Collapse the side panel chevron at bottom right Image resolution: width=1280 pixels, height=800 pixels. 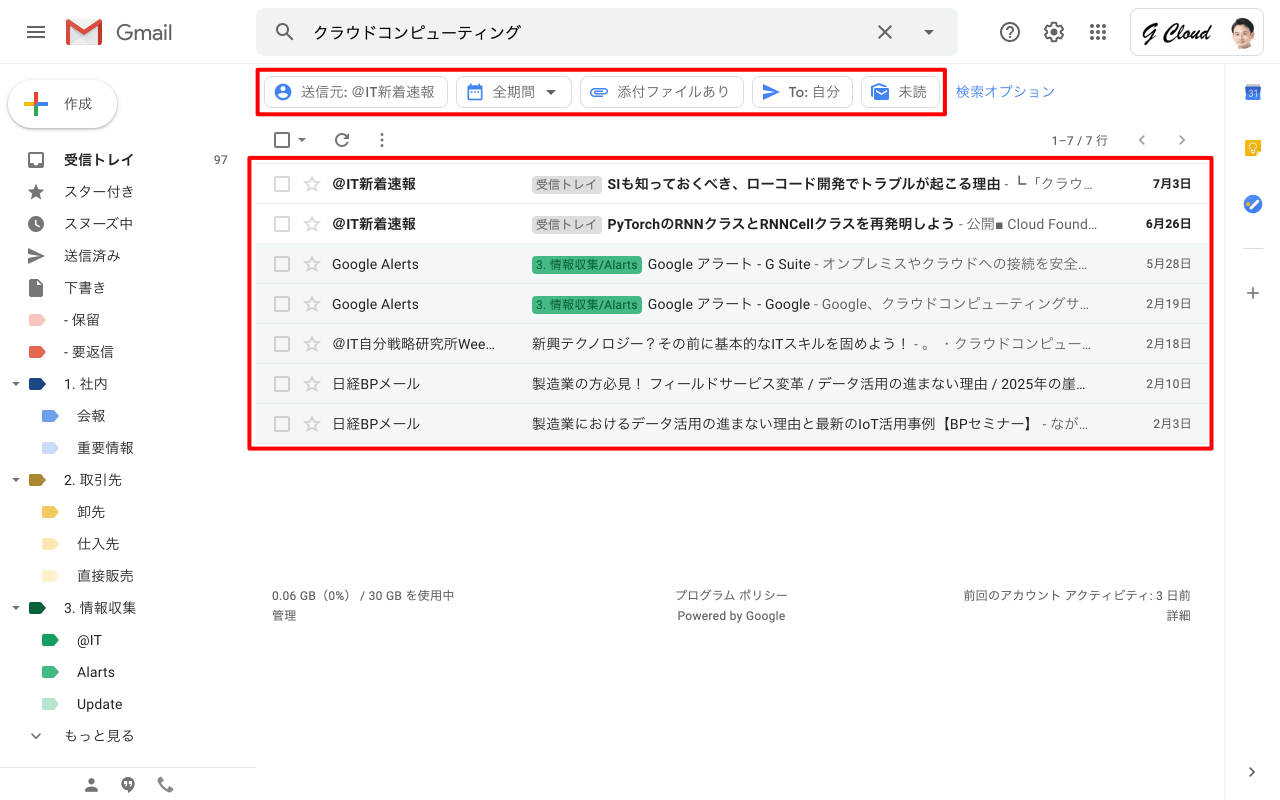point(1252,771)
